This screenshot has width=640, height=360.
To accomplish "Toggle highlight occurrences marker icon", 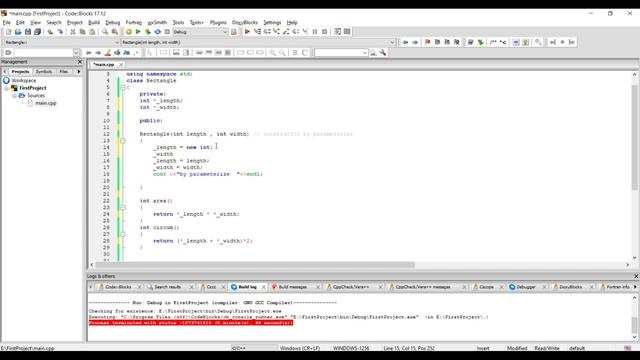I will [x=108, y=53].
